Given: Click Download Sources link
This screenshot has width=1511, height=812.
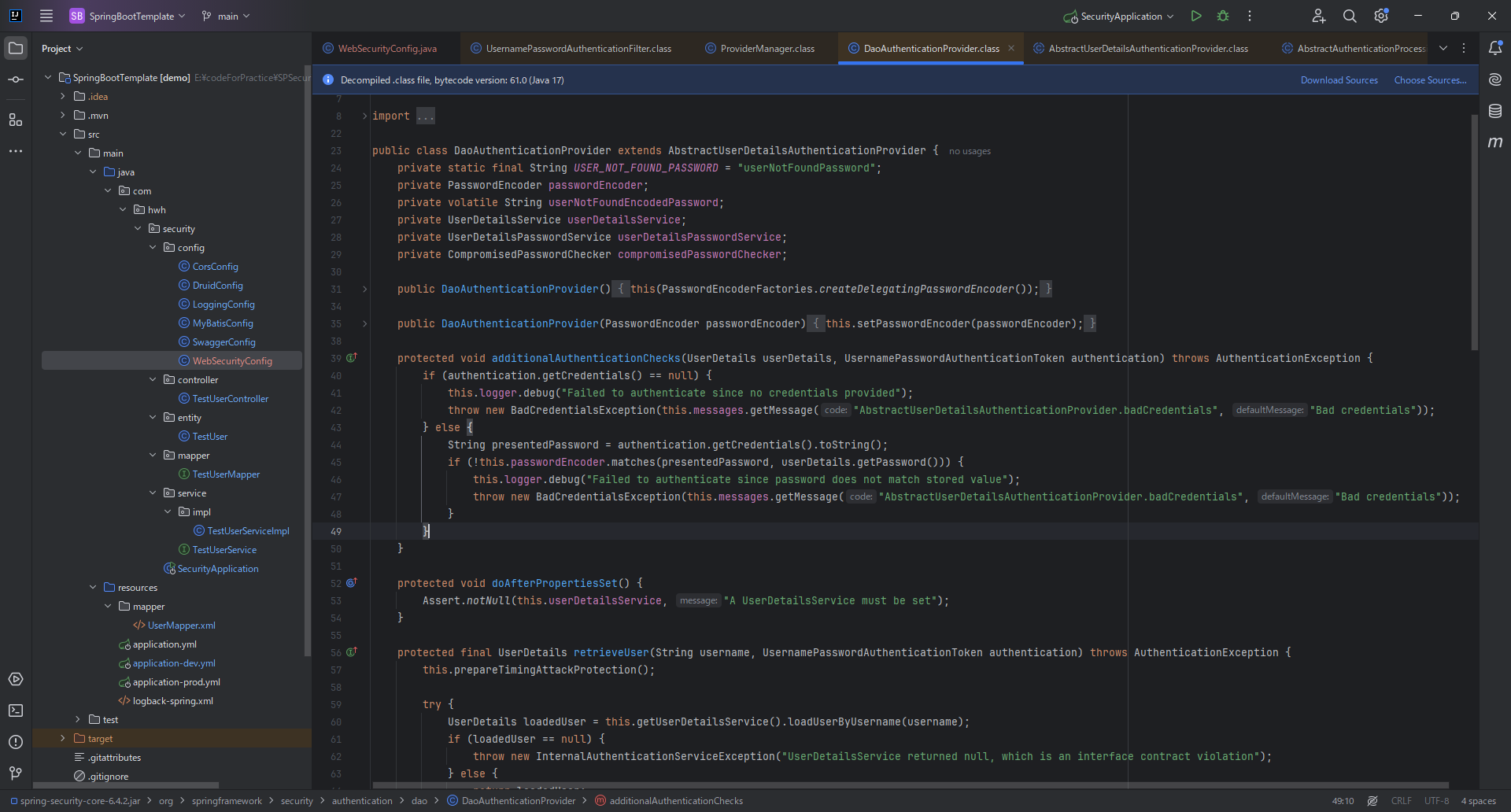Looking at the screenshot, I should point(1339,80).
